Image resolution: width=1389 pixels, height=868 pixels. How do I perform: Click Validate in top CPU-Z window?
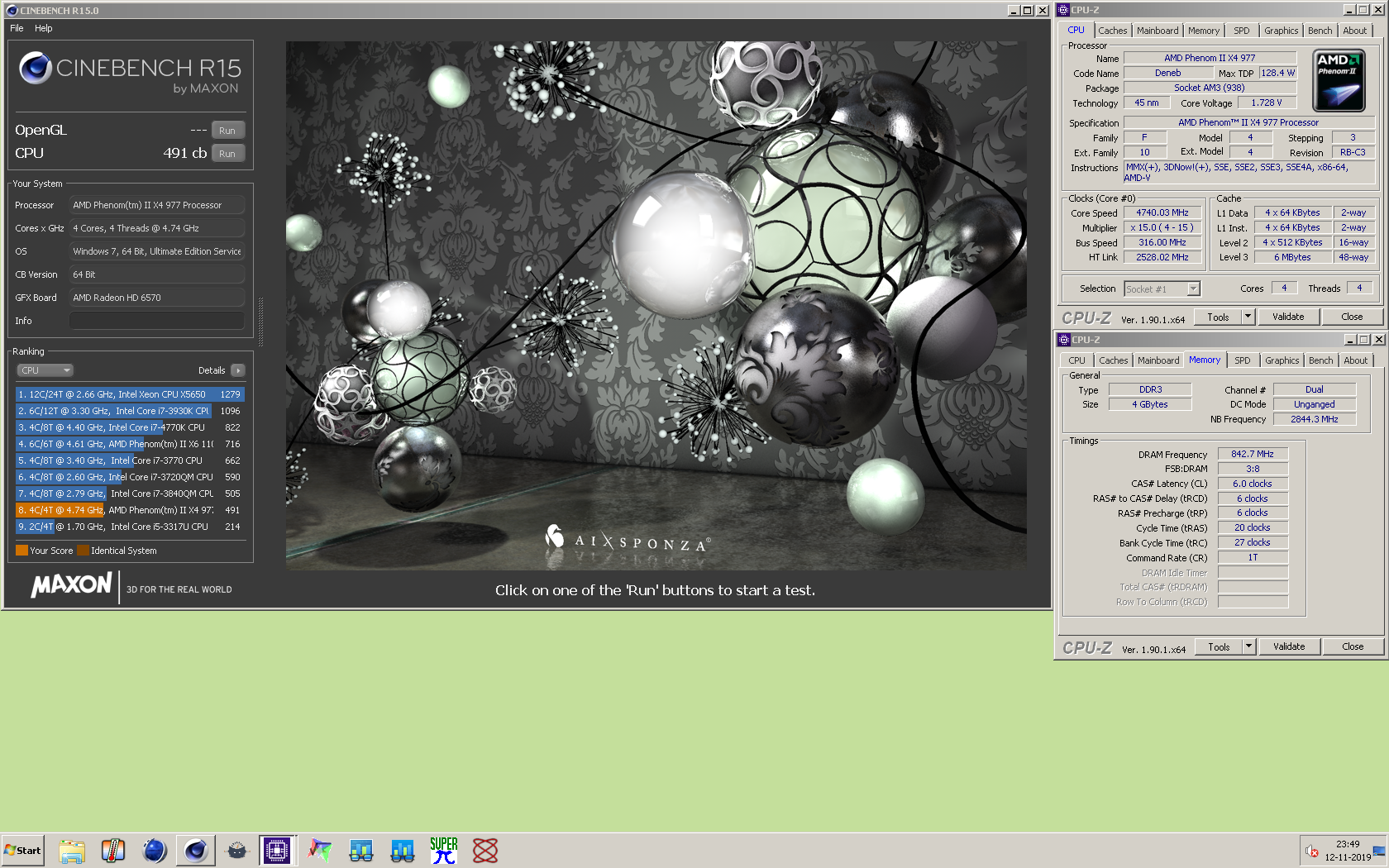(x=1288, y=317)
